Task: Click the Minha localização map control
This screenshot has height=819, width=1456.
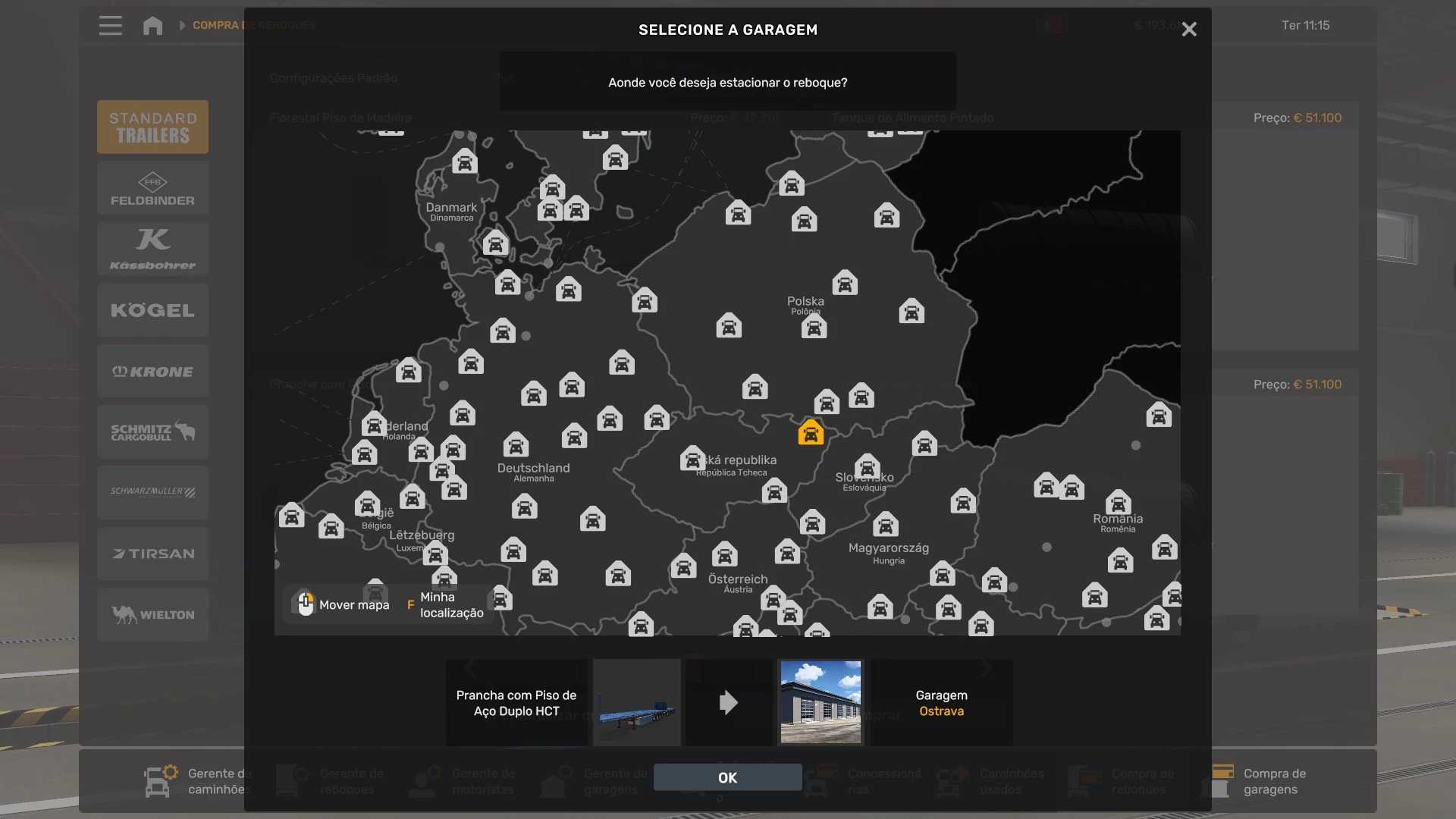Action: point(447,605)
